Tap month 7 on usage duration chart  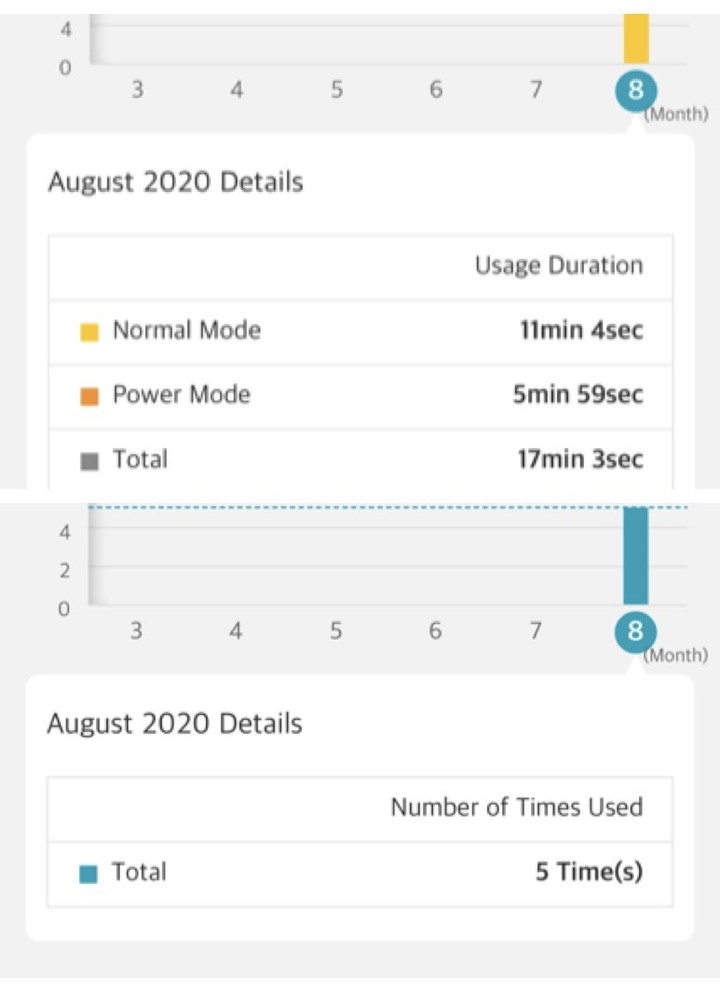536,90
